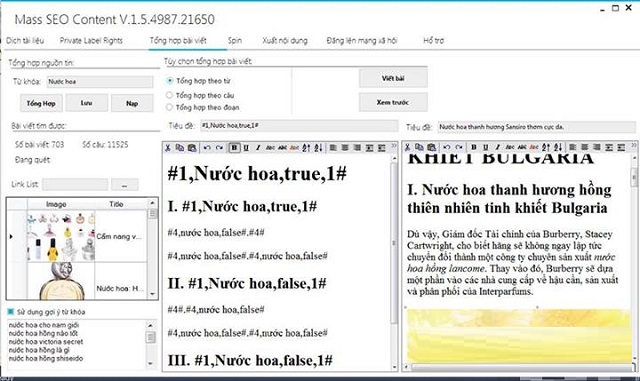640x381 pixels.
Task: Align left in right preview toolbar
Action: [x=573, y=147]
